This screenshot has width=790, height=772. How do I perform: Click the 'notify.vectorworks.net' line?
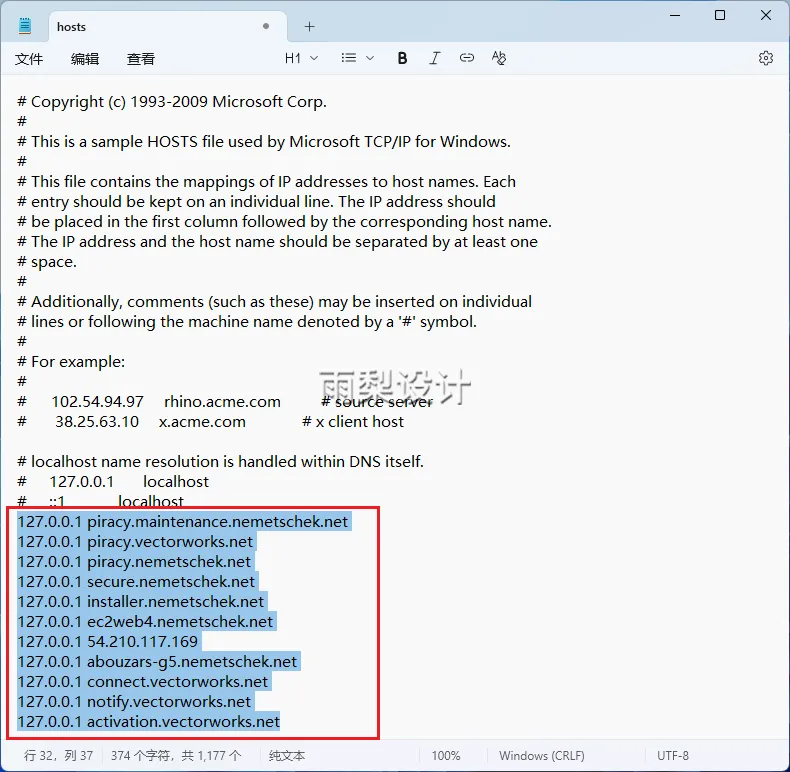[134, 702]
